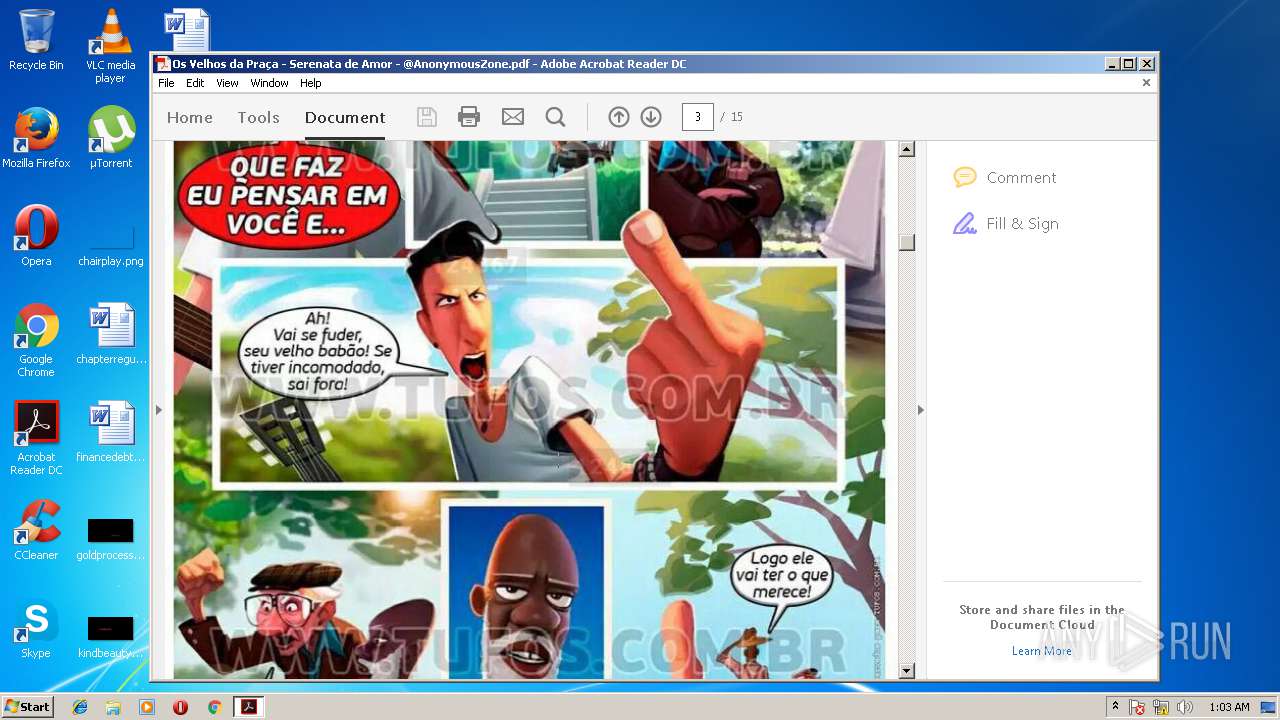
Task: Open Opera from the taskbar
Action: tap(180, 707)
